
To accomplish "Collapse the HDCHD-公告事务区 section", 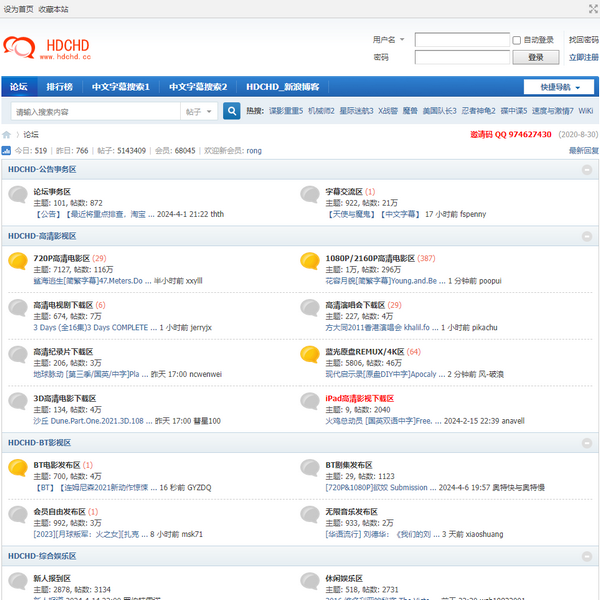I will point(587,170).
